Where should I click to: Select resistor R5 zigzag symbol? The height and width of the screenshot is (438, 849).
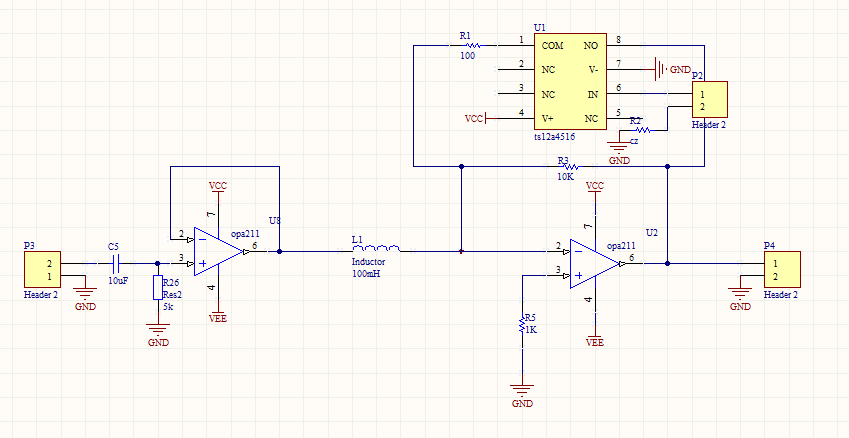(522, 325)
